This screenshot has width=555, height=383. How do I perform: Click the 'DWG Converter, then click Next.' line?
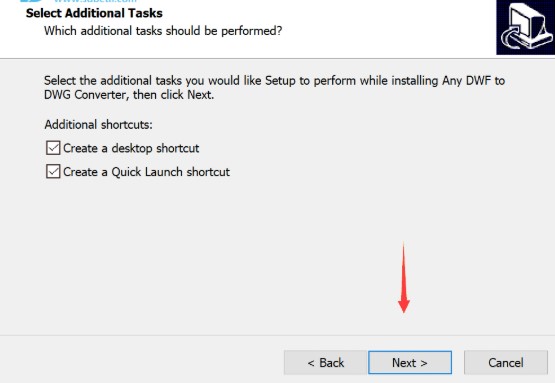[129, 95]
